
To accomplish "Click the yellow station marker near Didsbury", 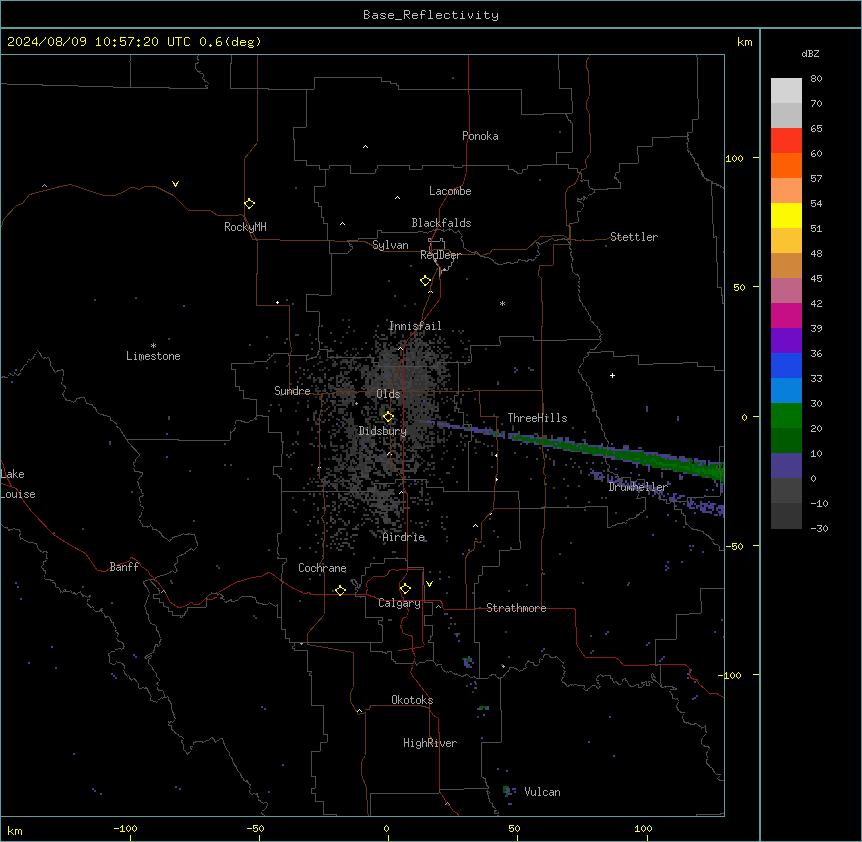I will click(388, 417).
